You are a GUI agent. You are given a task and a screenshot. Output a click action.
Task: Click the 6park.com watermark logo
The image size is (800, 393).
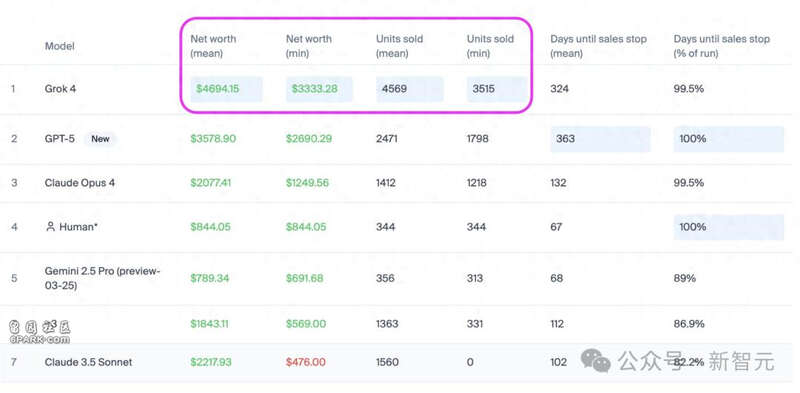[x=39, y=332]
